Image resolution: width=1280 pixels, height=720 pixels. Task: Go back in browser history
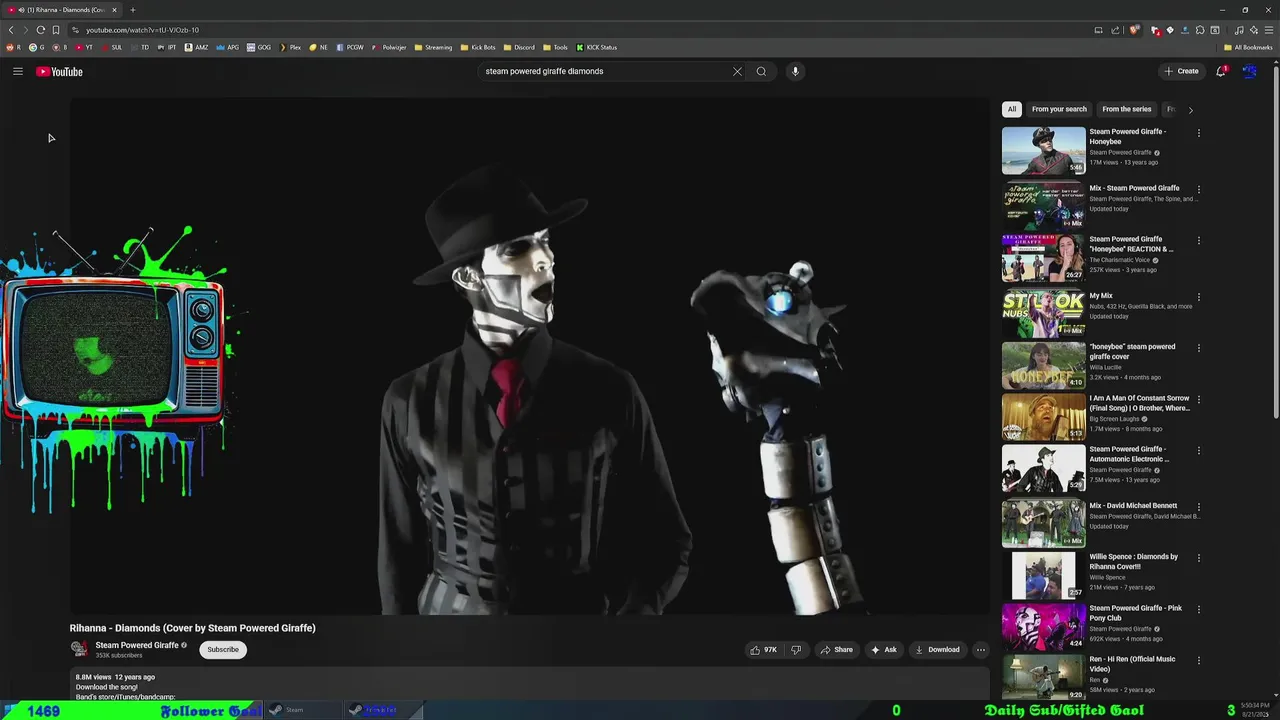point(11,30)
